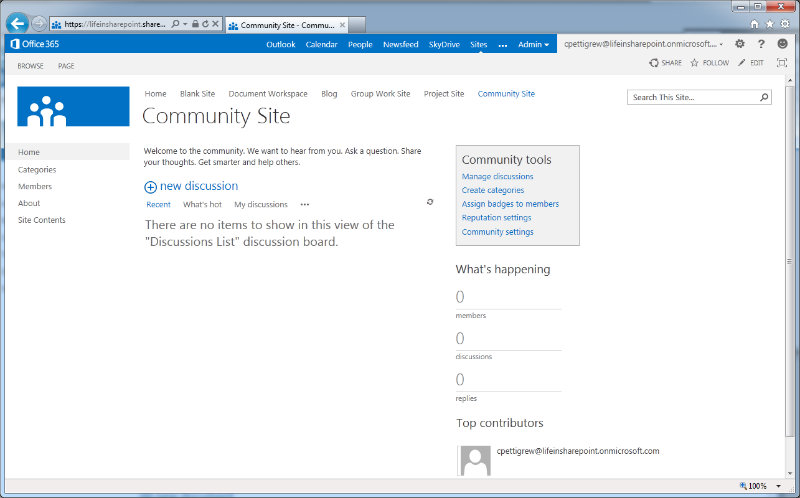Select Categories in the left navigation
Image resolution: width=800 pixels, height=498 pixels.
pyautogui.click(x=37, y=169)
